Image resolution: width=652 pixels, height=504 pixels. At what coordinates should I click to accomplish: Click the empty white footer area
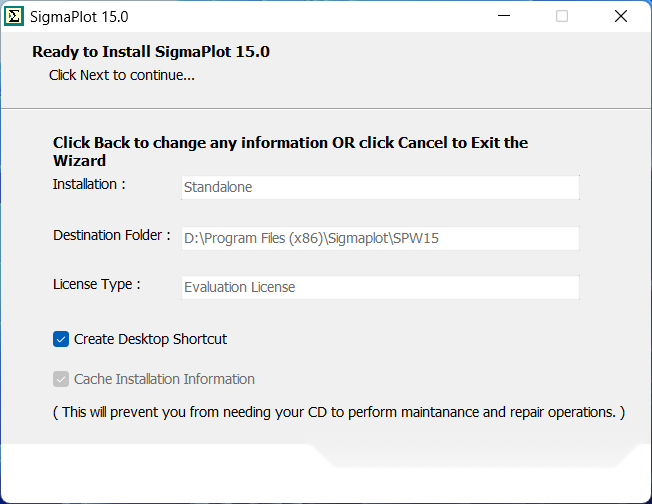pyautogui.click(x=326, y=474)
